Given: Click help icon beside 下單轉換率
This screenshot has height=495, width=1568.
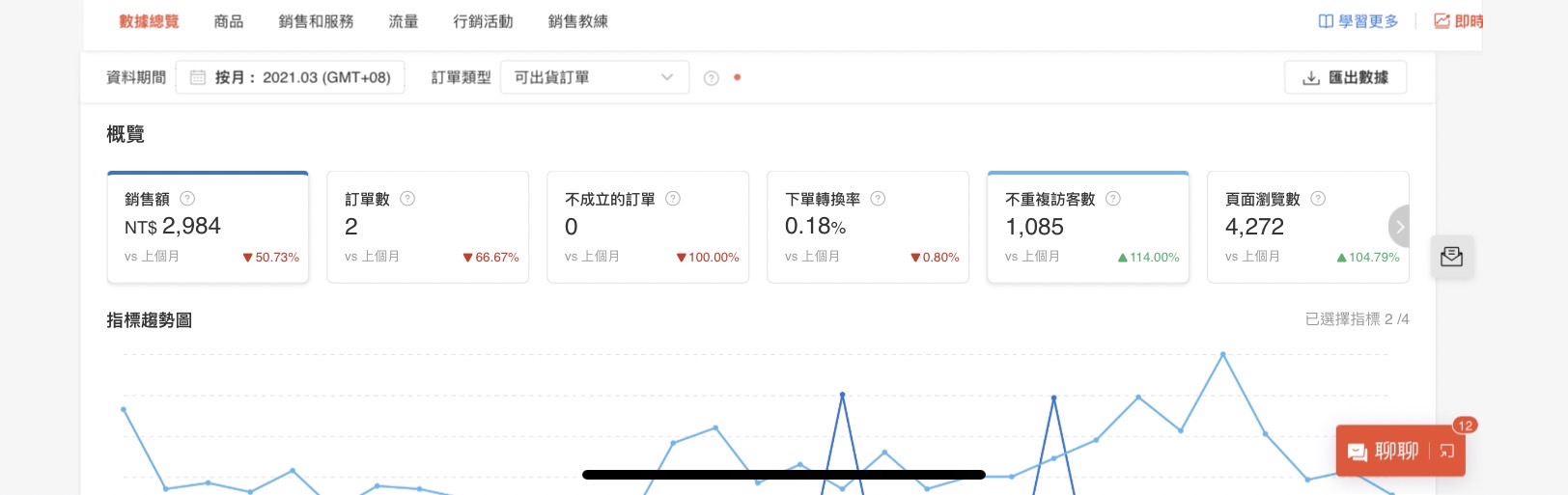Looking at the screenshot, I should point(878,199).
